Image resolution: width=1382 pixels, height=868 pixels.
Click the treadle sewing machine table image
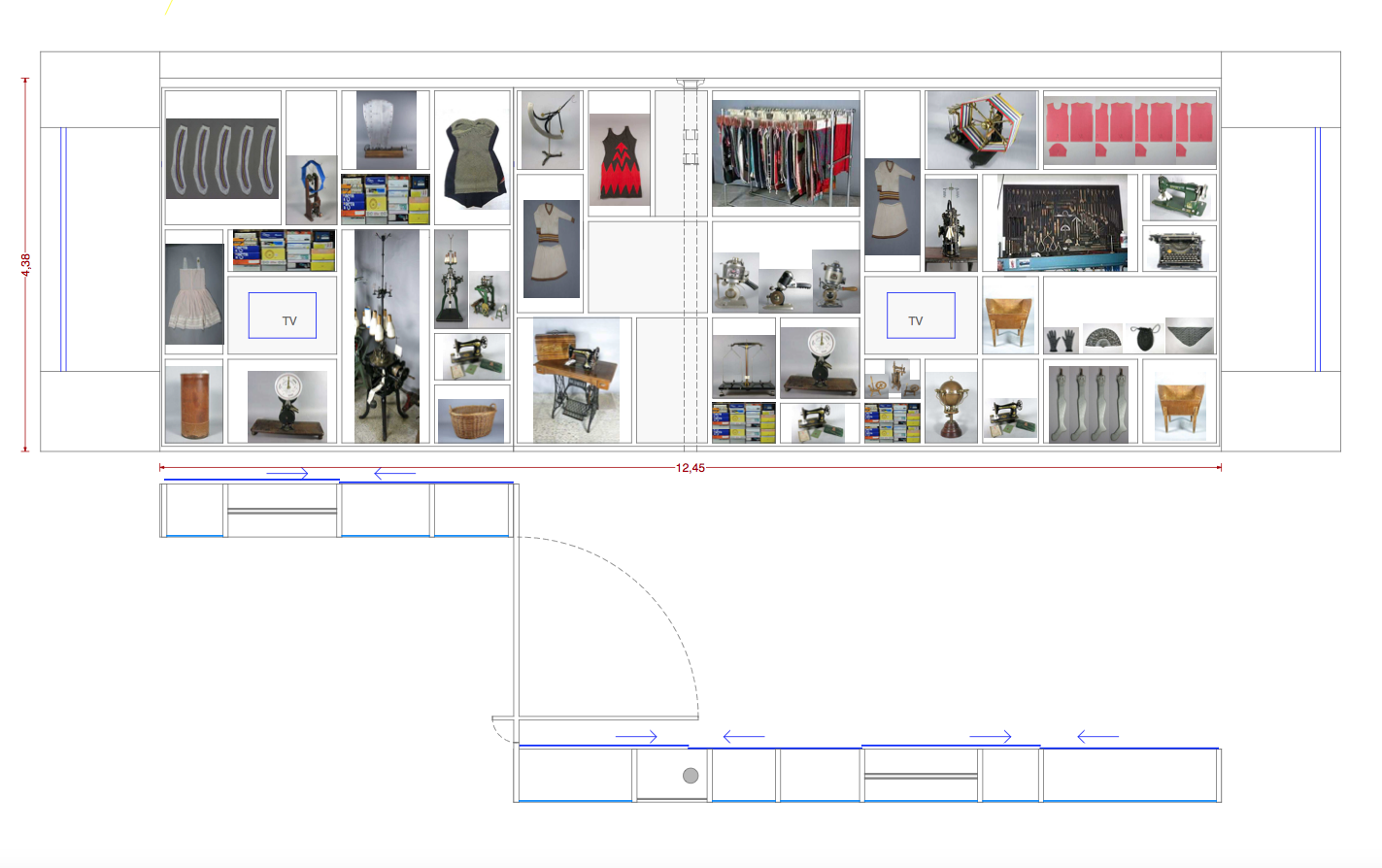pos(576,381)
